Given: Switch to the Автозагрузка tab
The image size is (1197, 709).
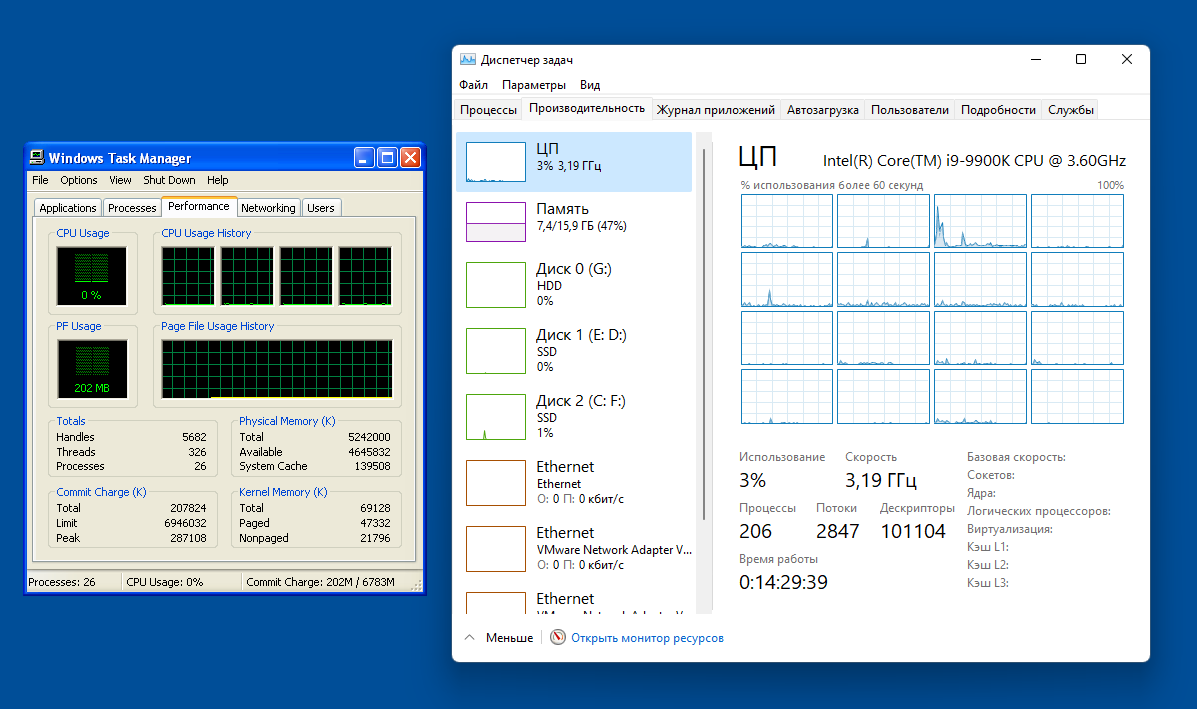Looking at the screenshot, I should coord(822,110).
